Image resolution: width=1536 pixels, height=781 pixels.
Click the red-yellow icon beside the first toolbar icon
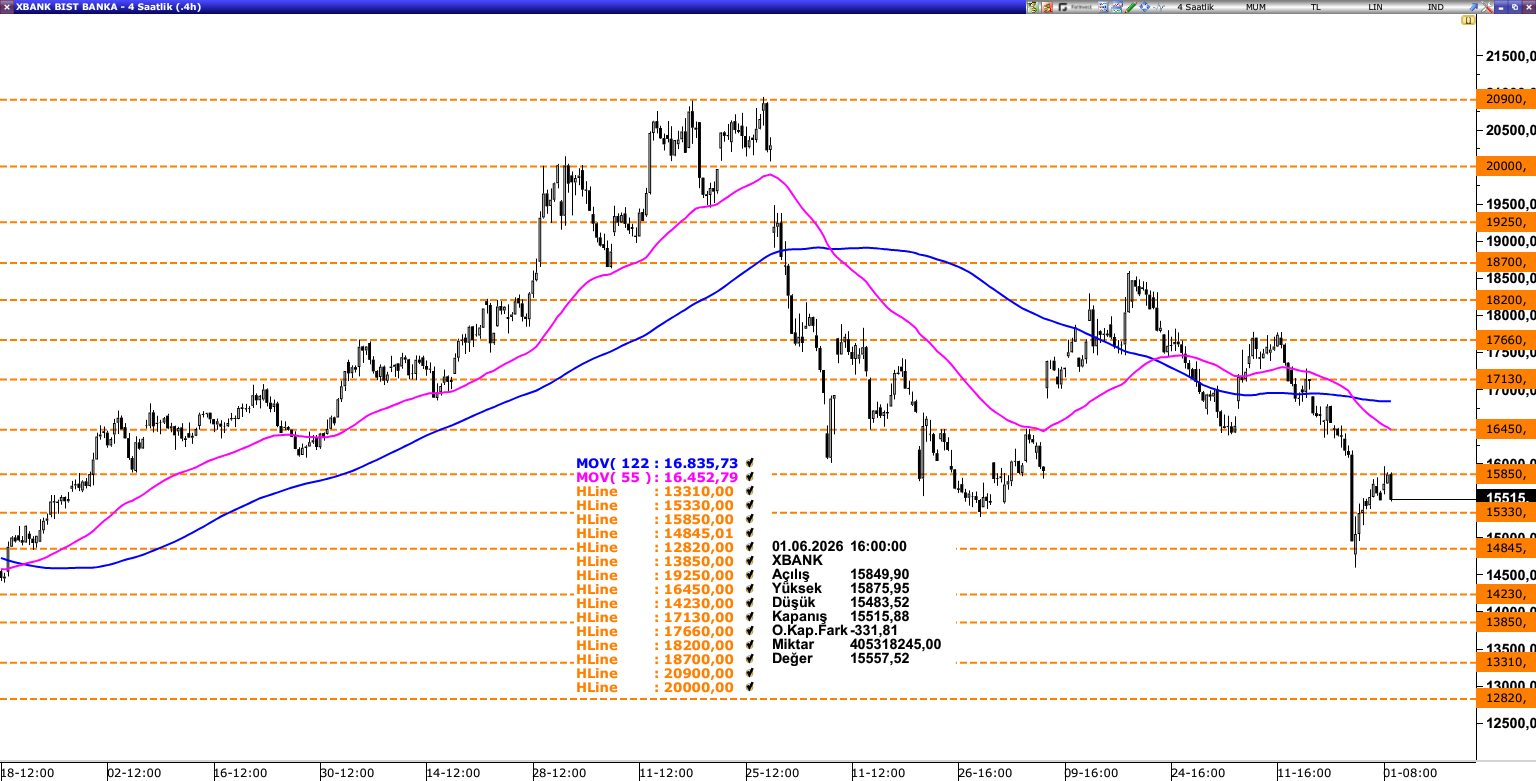pyautogui.click(x=1048, y=7)
